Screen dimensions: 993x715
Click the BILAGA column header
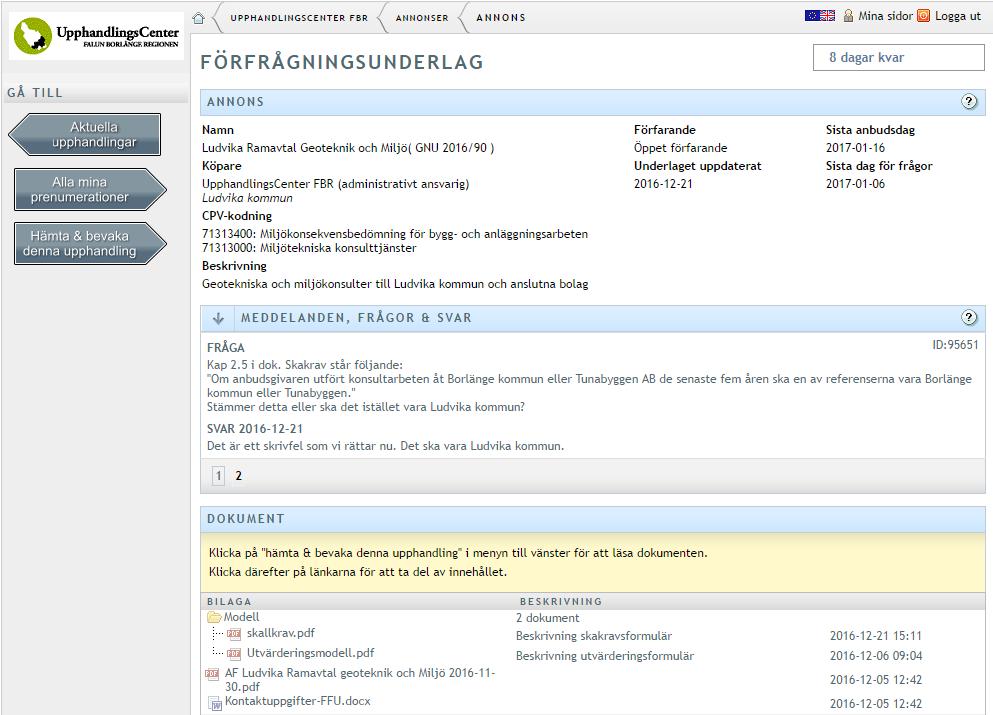pos(229,602)
